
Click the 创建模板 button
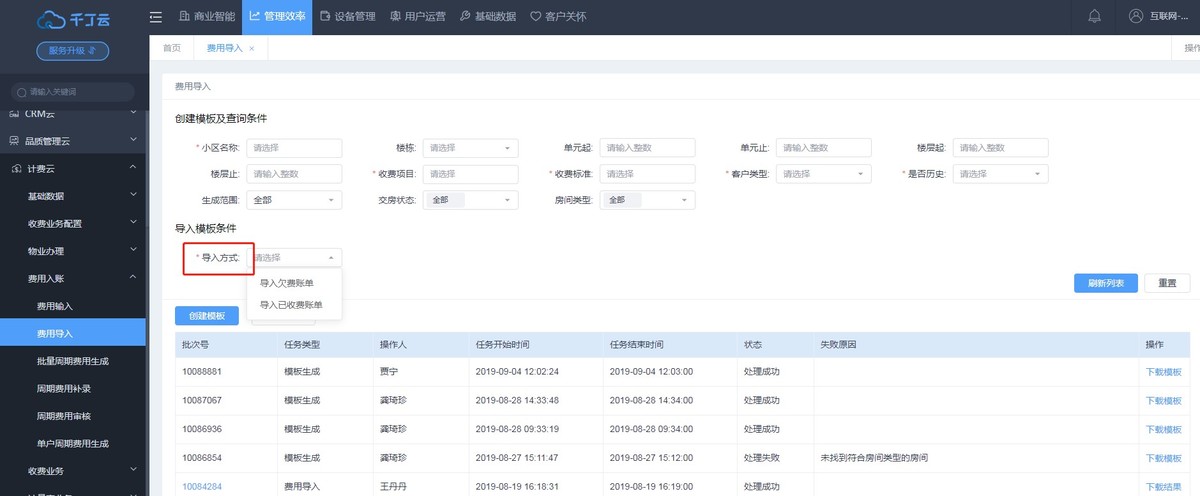(x=207, y=316)
